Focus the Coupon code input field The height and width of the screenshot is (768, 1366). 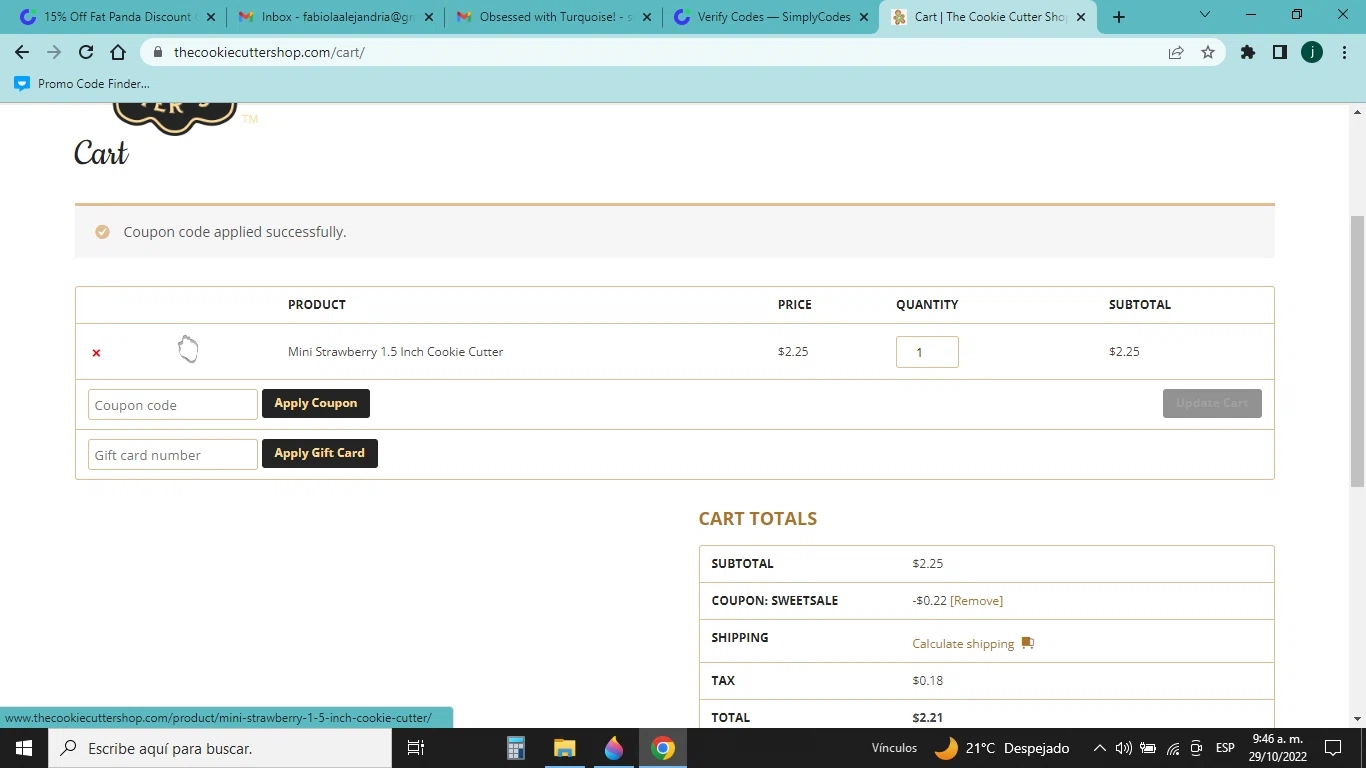173,405
